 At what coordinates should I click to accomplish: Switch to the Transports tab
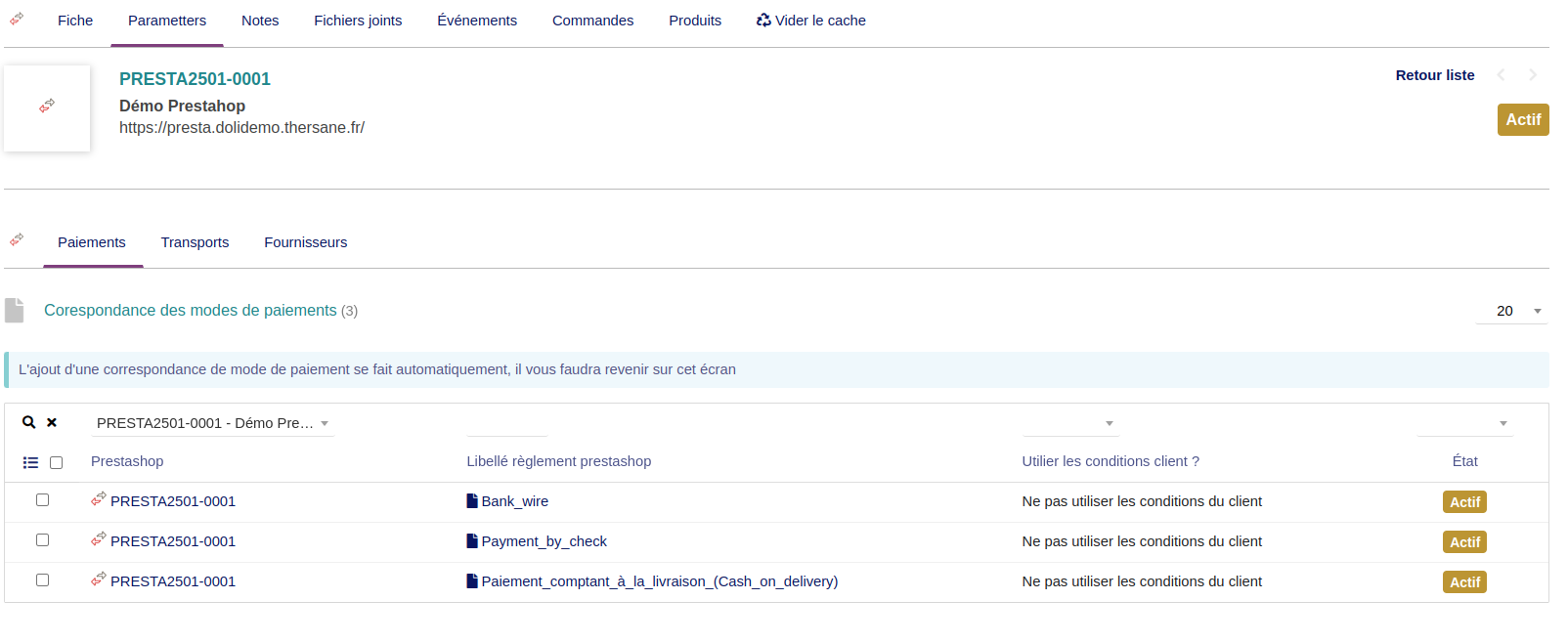(x=195, y=242)
